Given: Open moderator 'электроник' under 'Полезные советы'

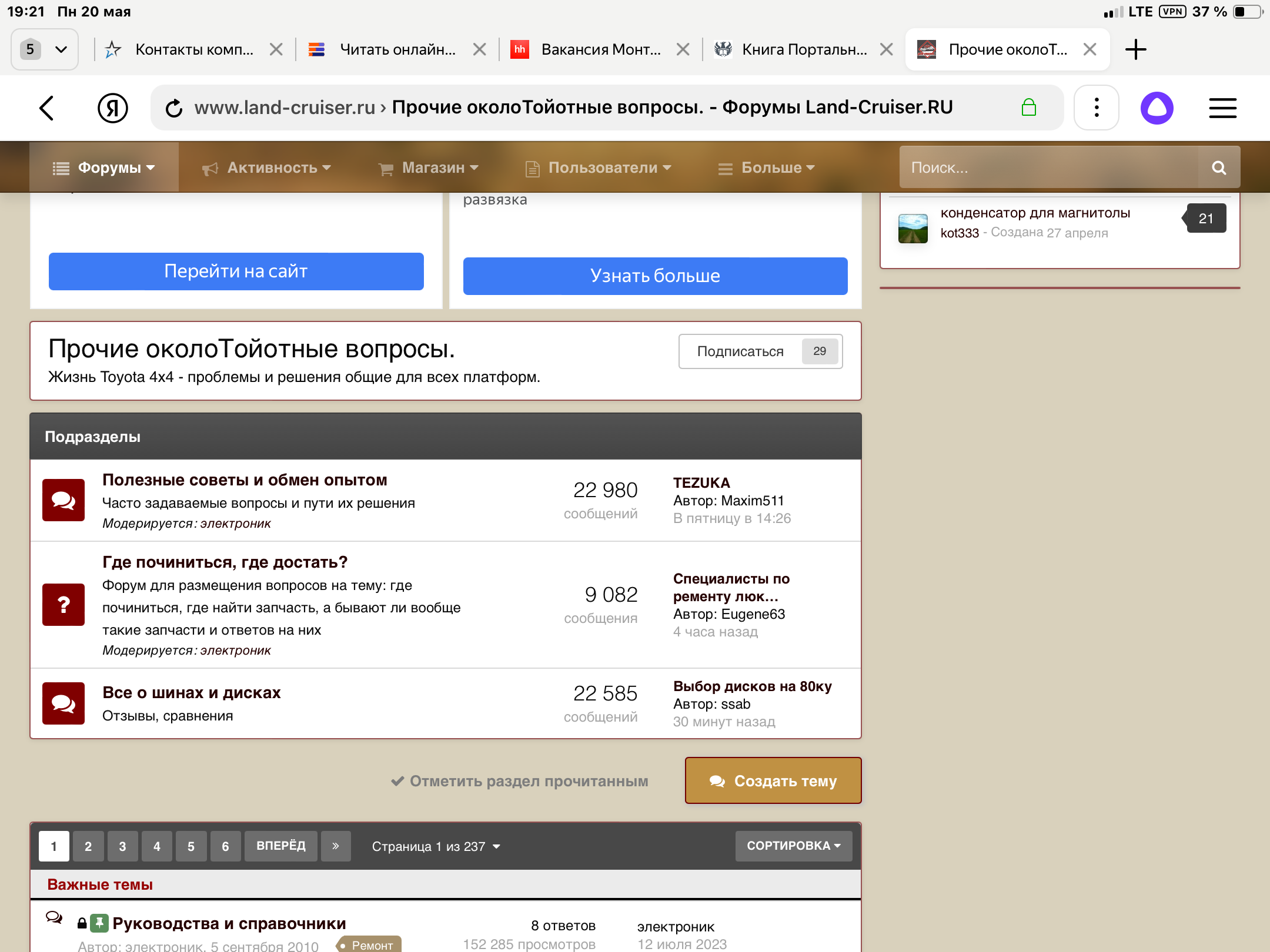Looking at the screenshot, I should pos(236,524).
